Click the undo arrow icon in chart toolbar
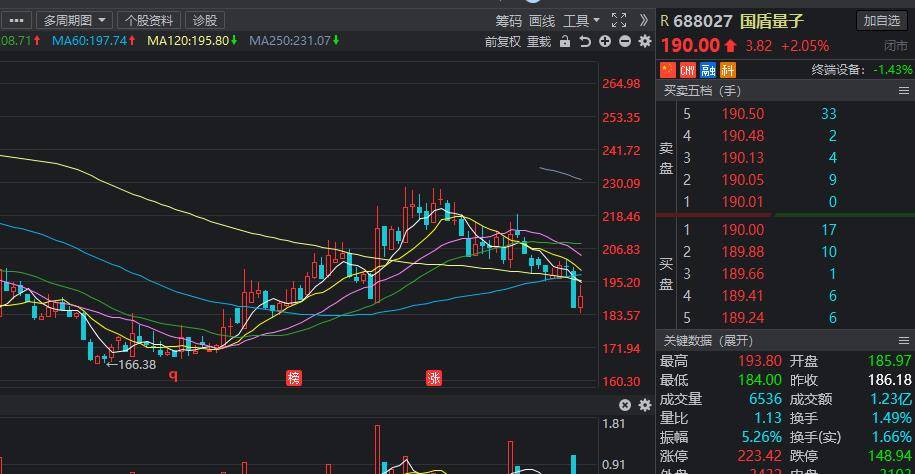915x474 pixels. (x=585, y=41)
